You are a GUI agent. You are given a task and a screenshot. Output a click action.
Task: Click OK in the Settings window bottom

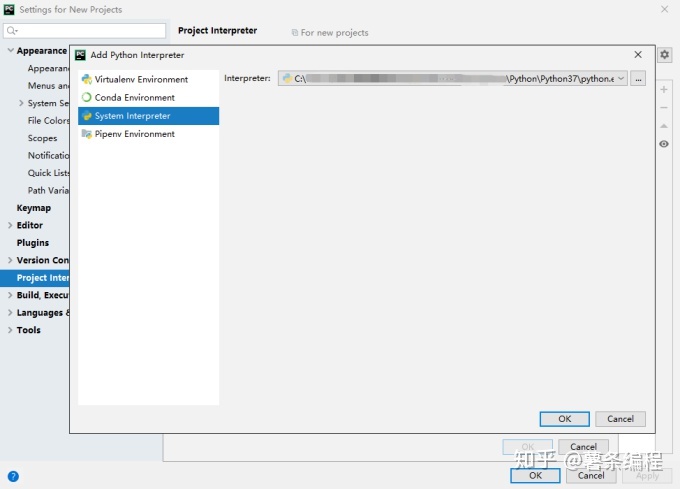click(x=535, y=476)
